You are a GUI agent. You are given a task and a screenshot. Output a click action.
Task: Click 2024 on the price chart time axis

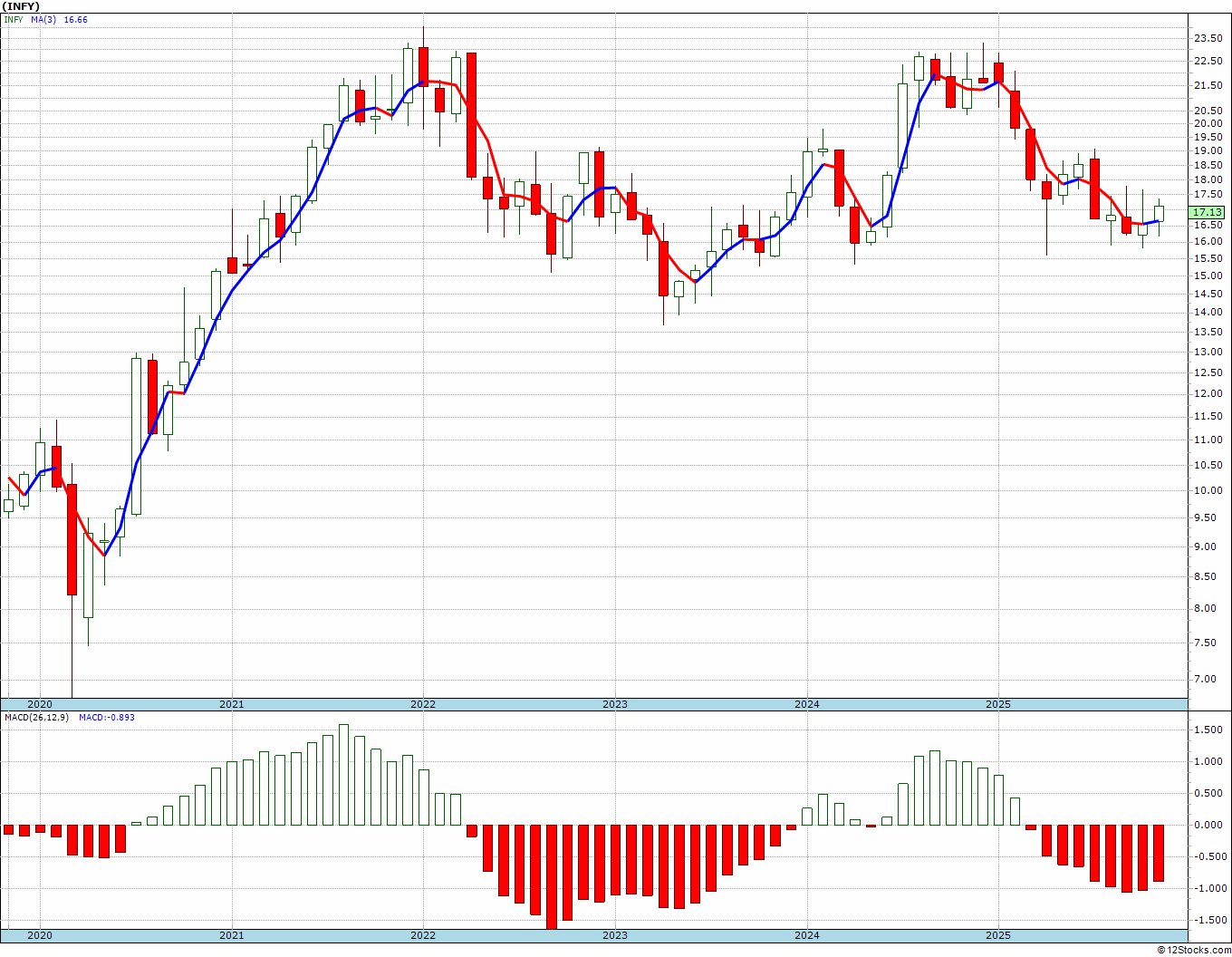(x=807, y=704)
